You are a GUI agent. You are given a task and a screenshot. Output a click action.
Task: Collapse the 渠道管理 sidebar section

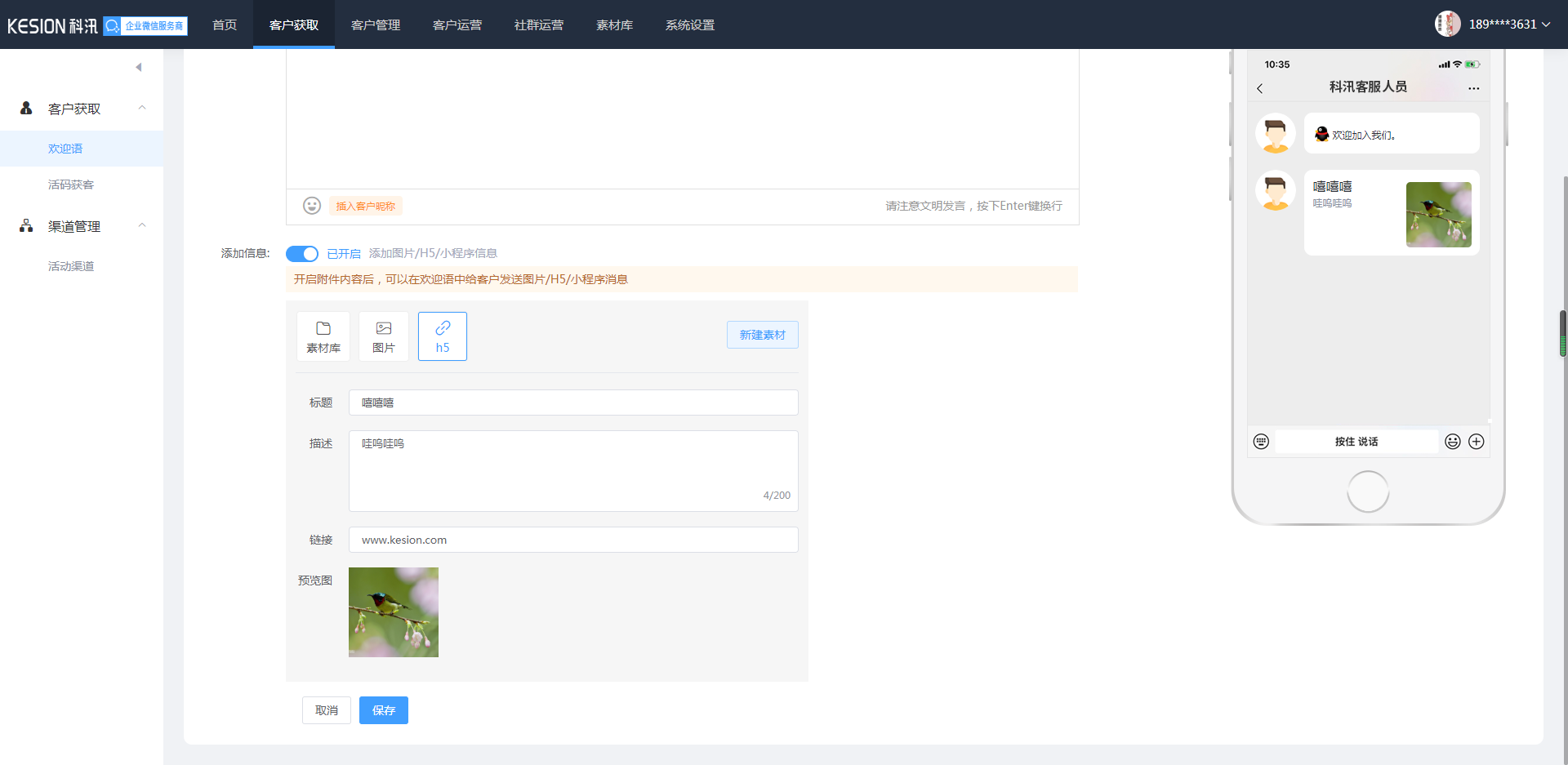point(142,225)
